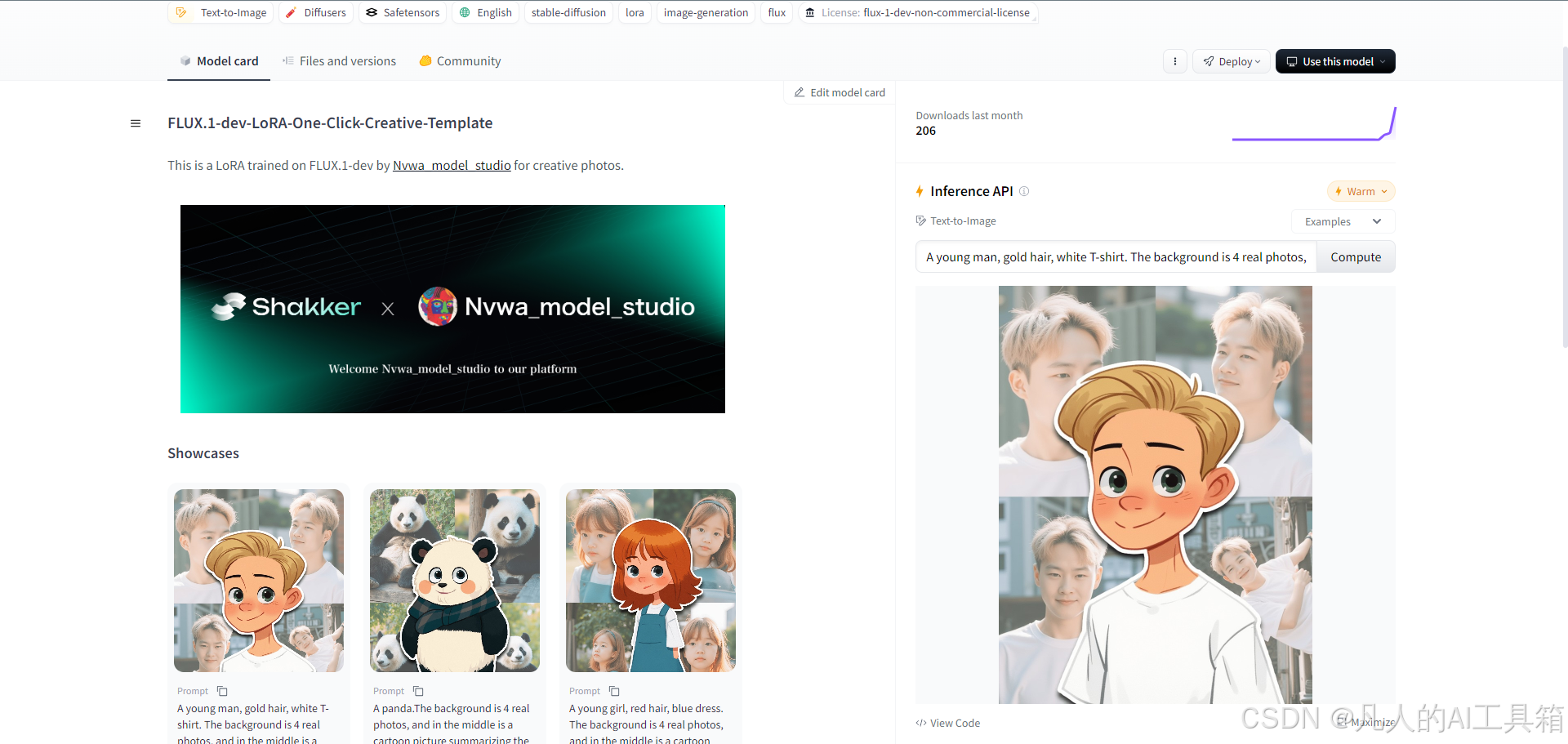Click the flux tag
The image size is (1568, 744).
[777, 12]
